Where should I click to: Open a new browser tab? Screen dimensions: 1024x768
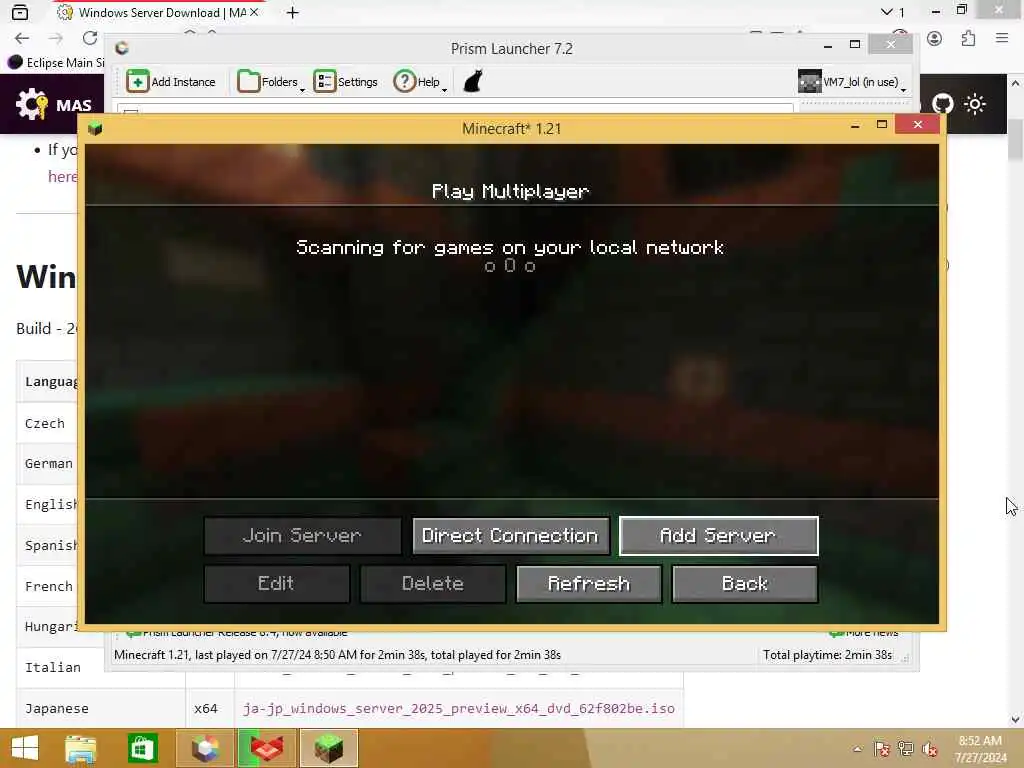(x=293, y=12)
